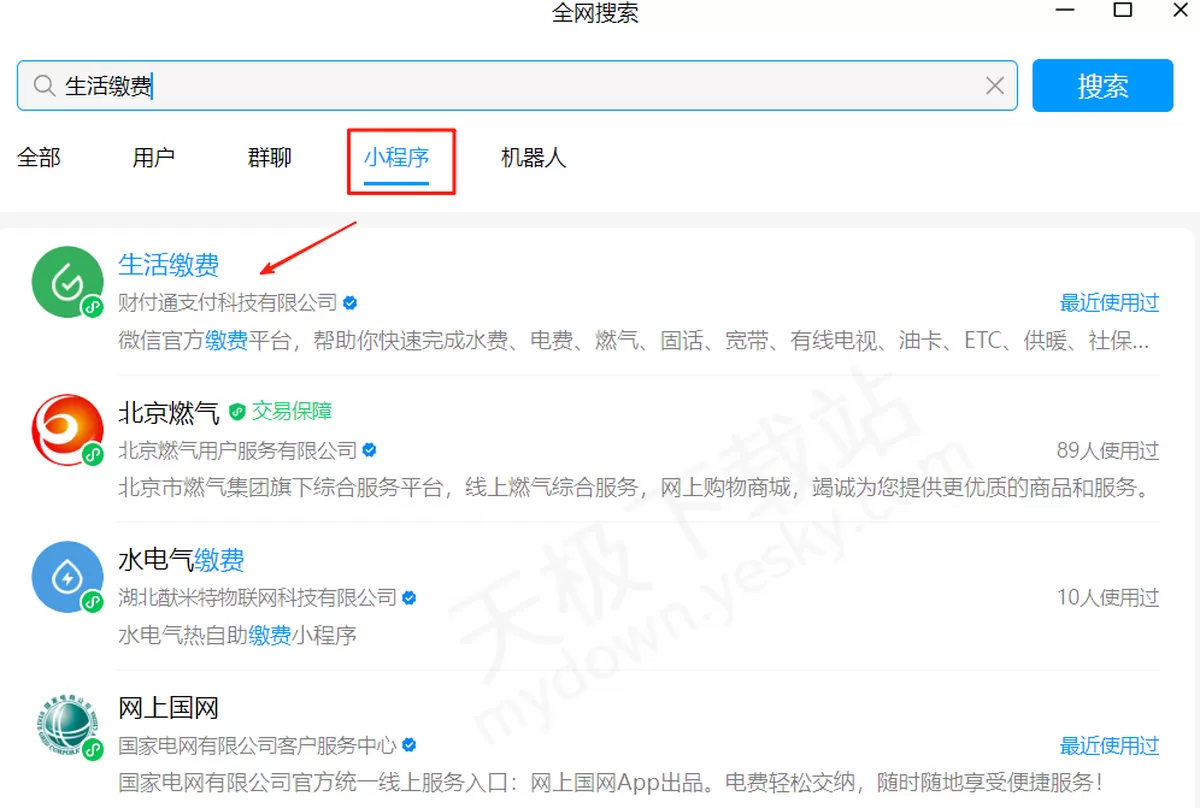Open 北京燃气 red logo icon
Viewport: 1200px width, 808px height.
[68, 430]
